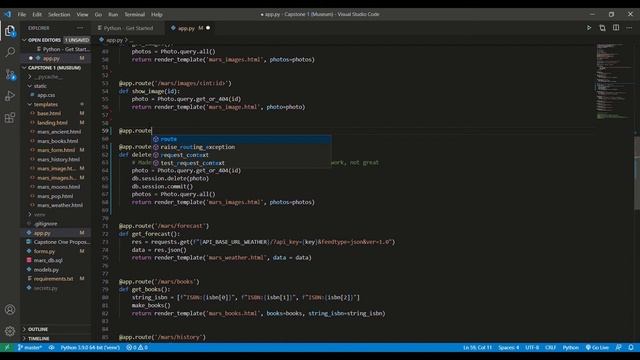Change file encoding UTF-8

click(532, 347)
